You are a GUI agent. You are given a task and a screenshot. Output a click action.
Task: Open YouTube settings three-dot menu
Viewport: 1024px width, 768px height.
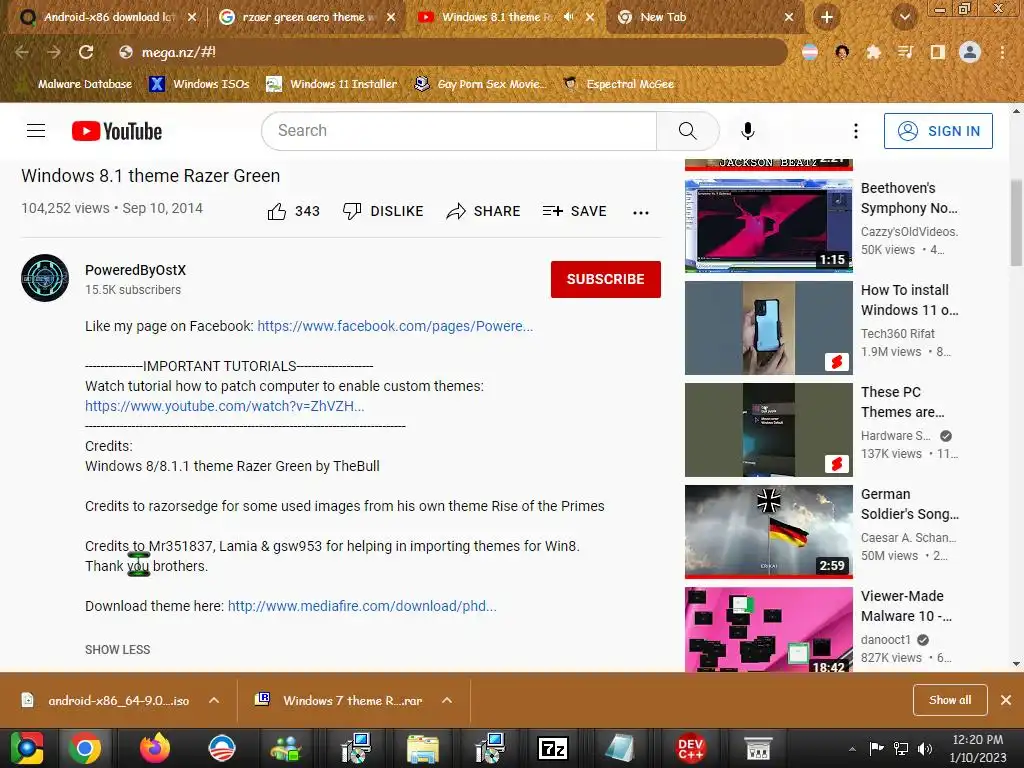[856, 131]
